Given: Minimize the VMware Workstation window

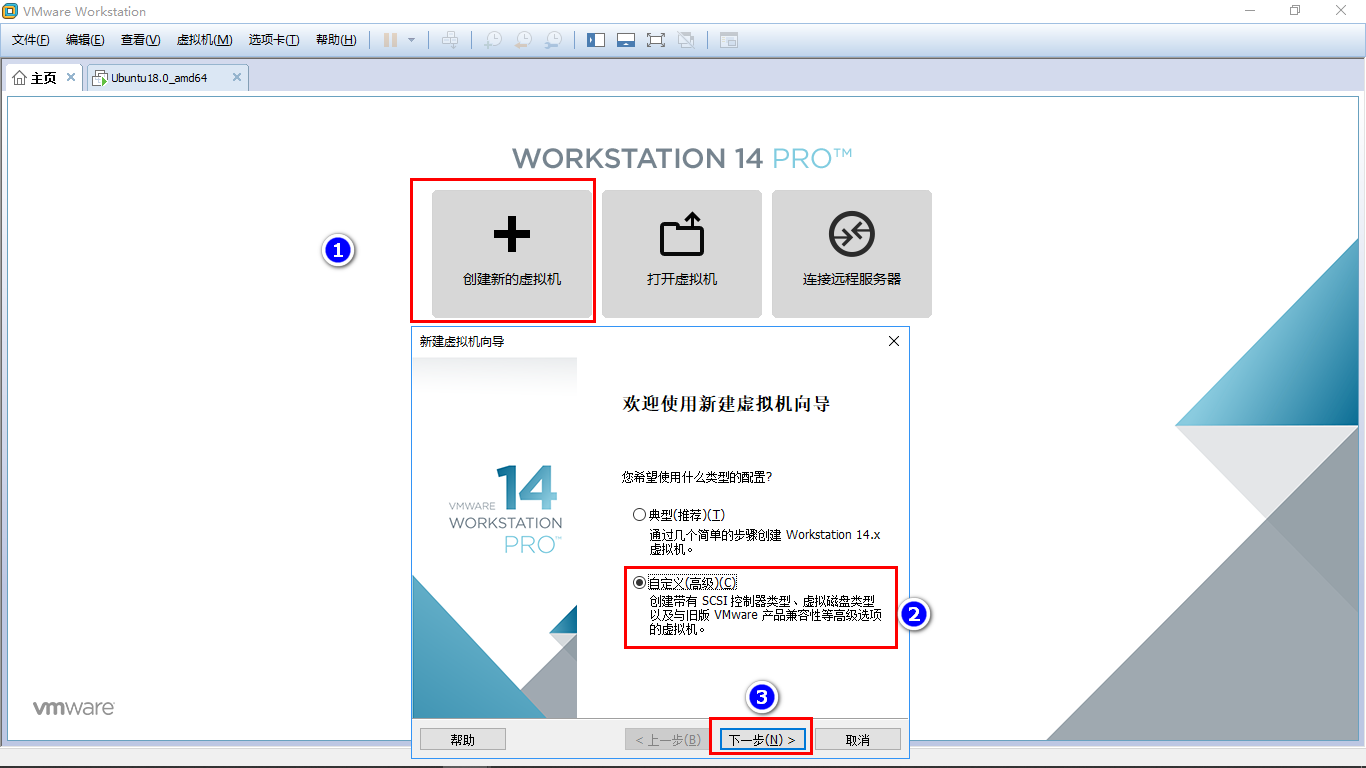Looking at the screenshot, I should click(x=1250, y=10).
